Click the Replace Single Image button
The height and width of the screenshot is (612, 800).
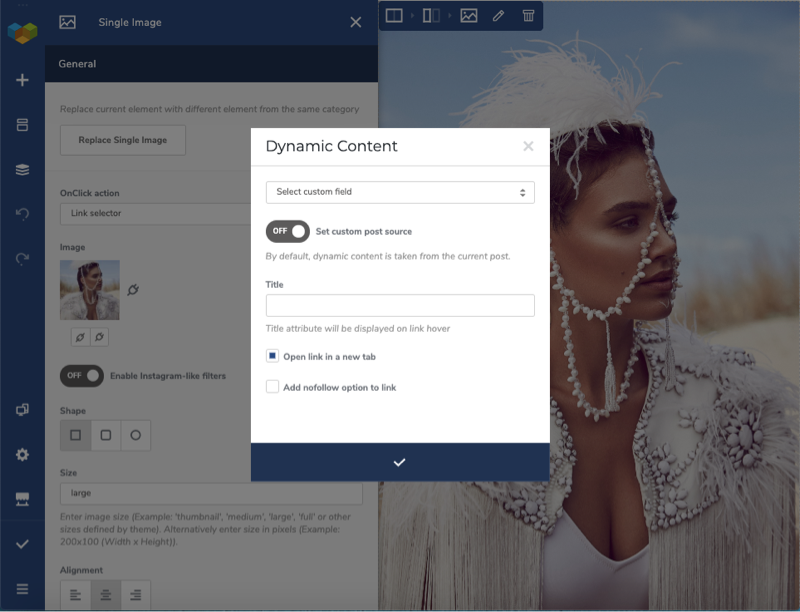[123, 140]
